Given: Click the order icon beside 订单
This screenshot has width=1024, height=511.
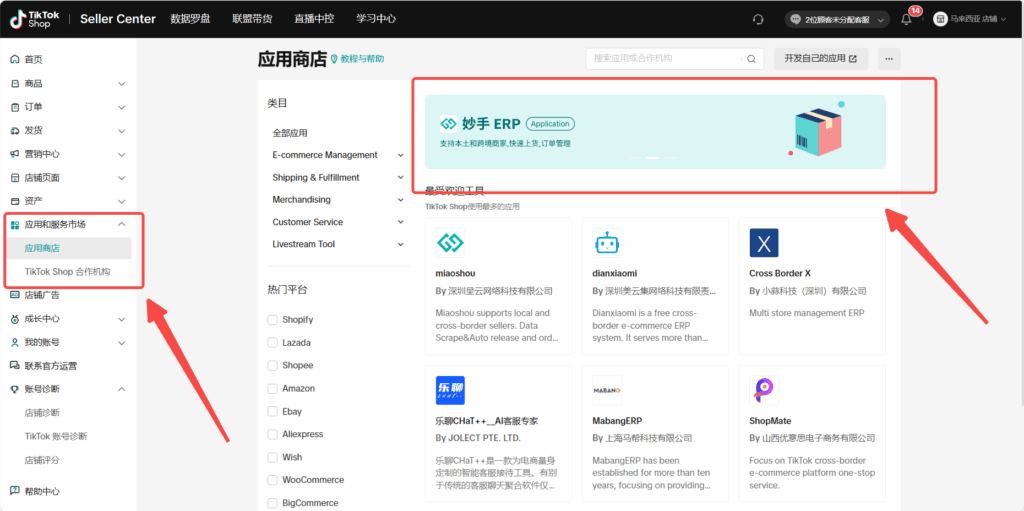Looking at the screenshot, I should pyautogui.click(x=15, y=107).
